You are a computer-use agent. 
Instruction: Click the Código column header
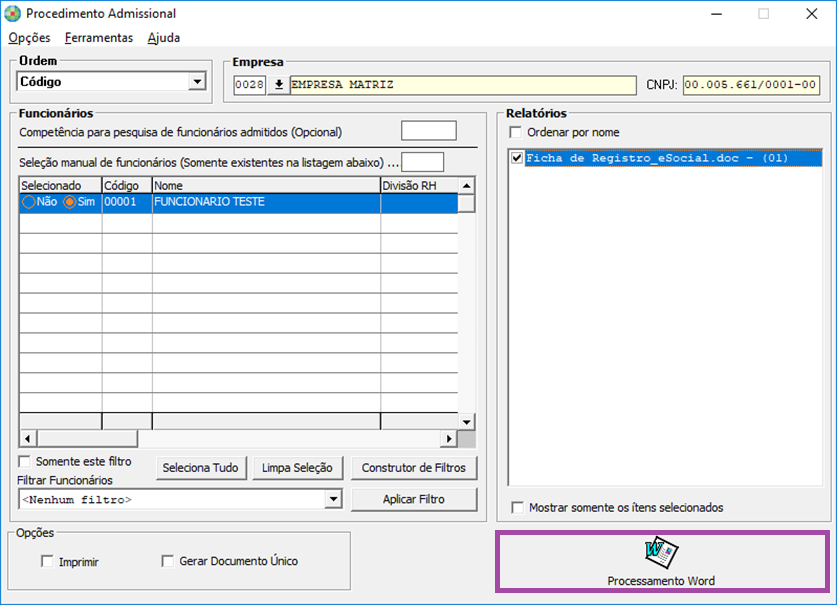click(x=127, y=186)
